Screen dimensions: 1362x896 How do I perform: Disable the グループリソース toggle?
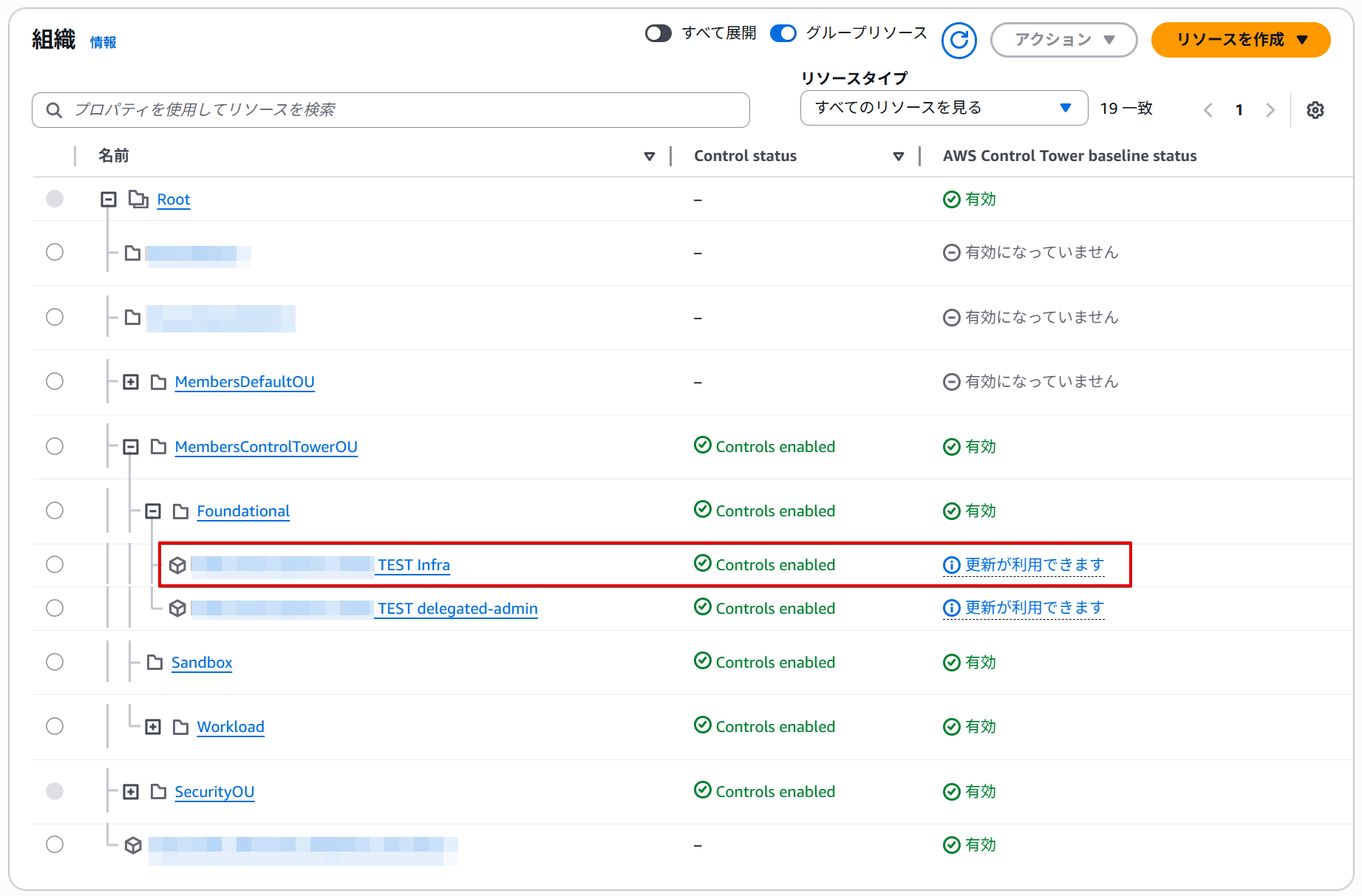[x=783, y=33]
